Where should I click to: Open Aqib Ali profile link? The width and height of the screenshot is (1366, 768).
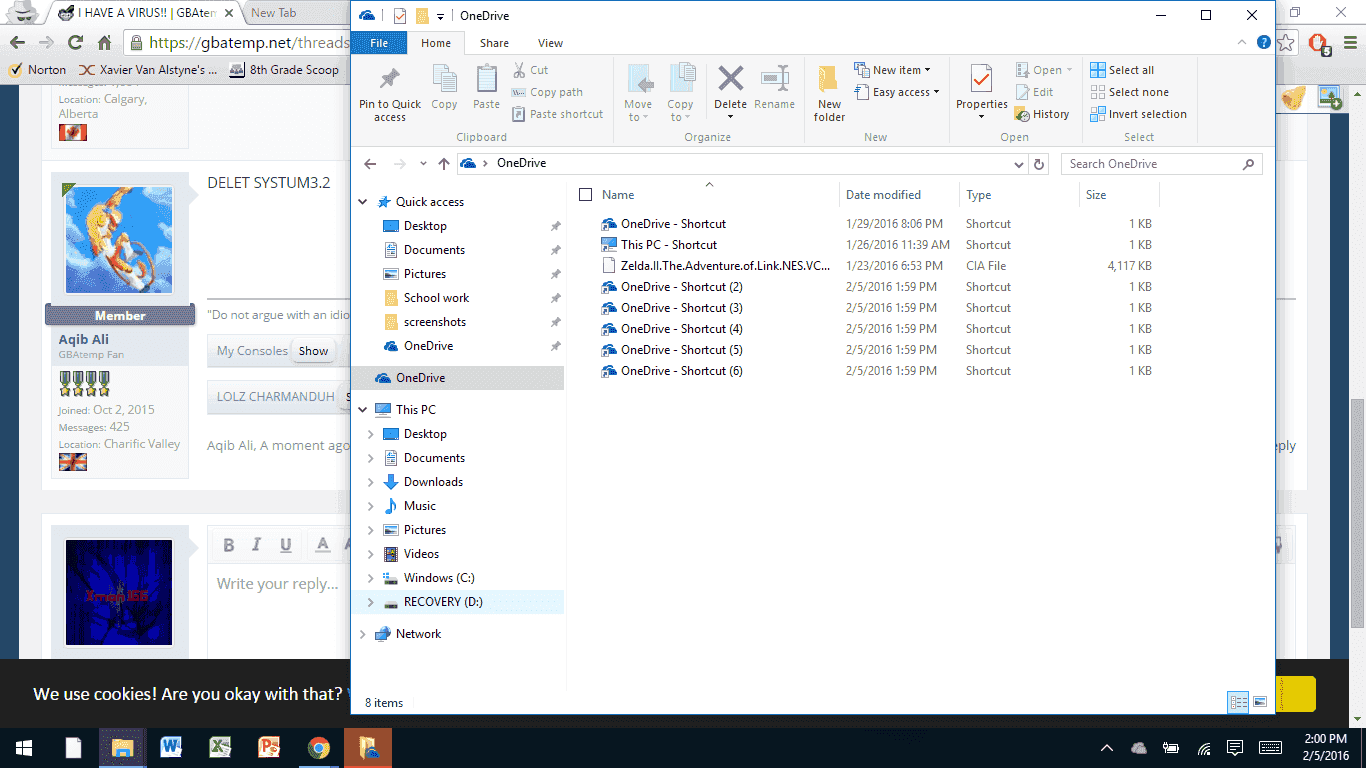84,339
